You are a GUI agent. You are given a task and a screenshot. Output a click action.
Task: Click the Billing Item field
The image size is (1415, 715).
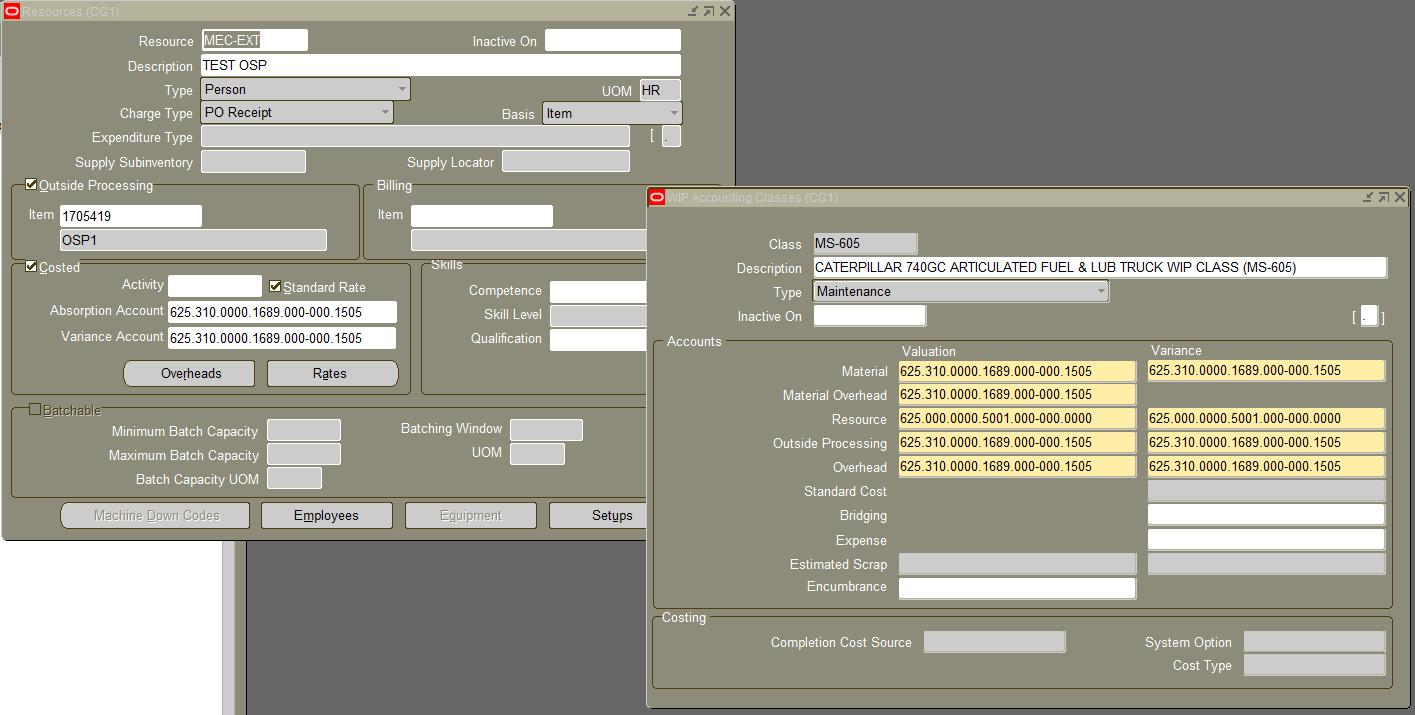pyautogui.click(x=481, y=216)
